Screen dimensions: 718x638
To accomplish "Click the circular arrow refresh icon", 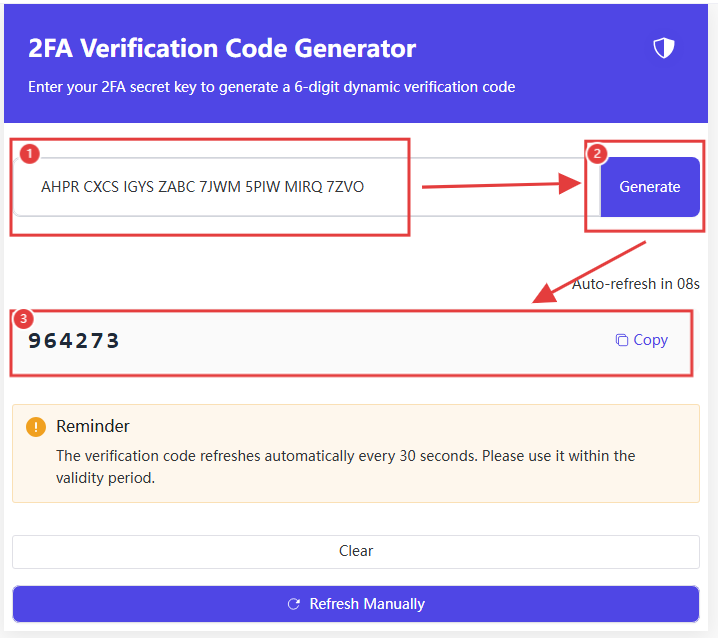I will tap(294, 604).
